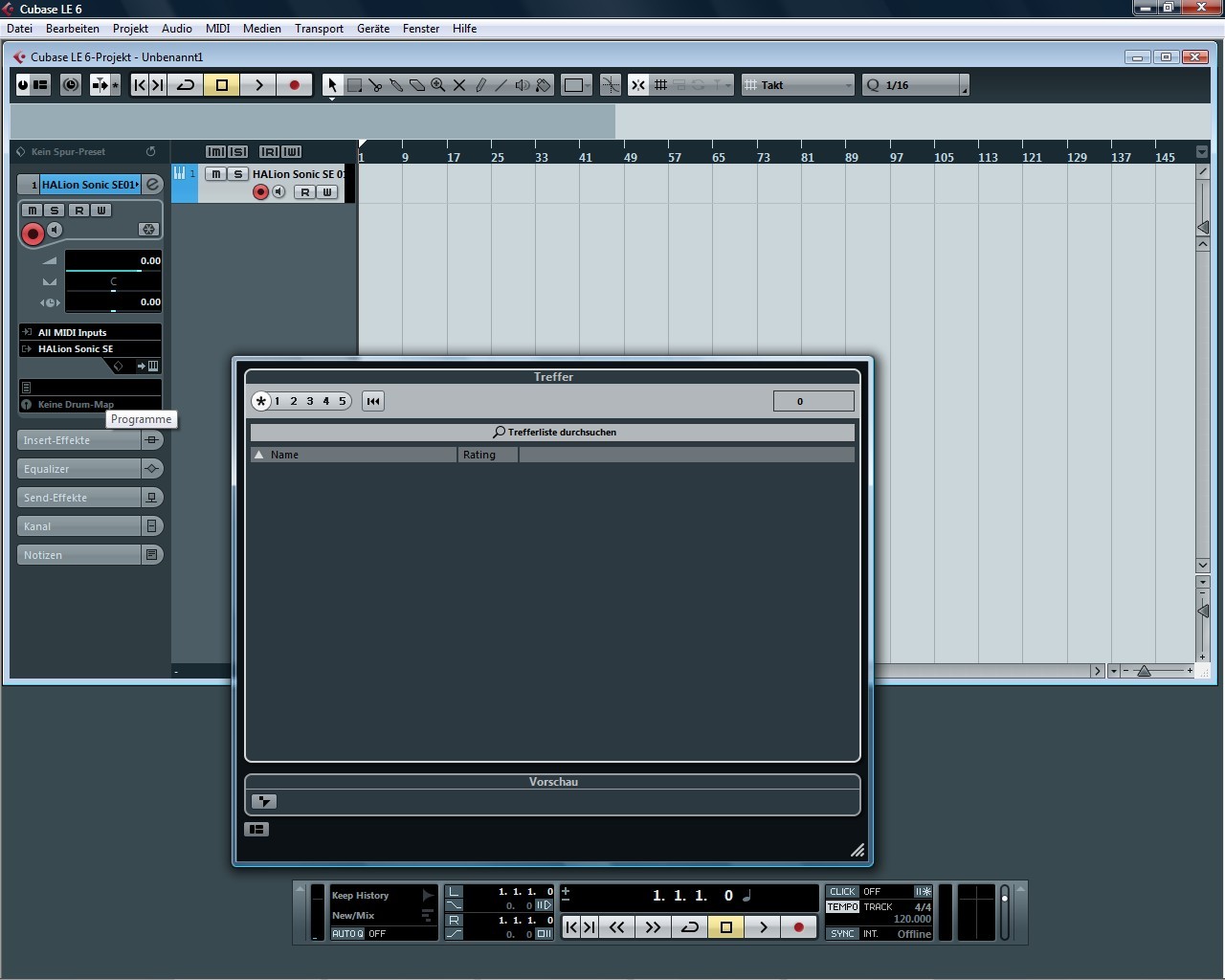The image size is (1225, 980).
Task: Select the Glue tool
Action: click(x=396, y=85)
